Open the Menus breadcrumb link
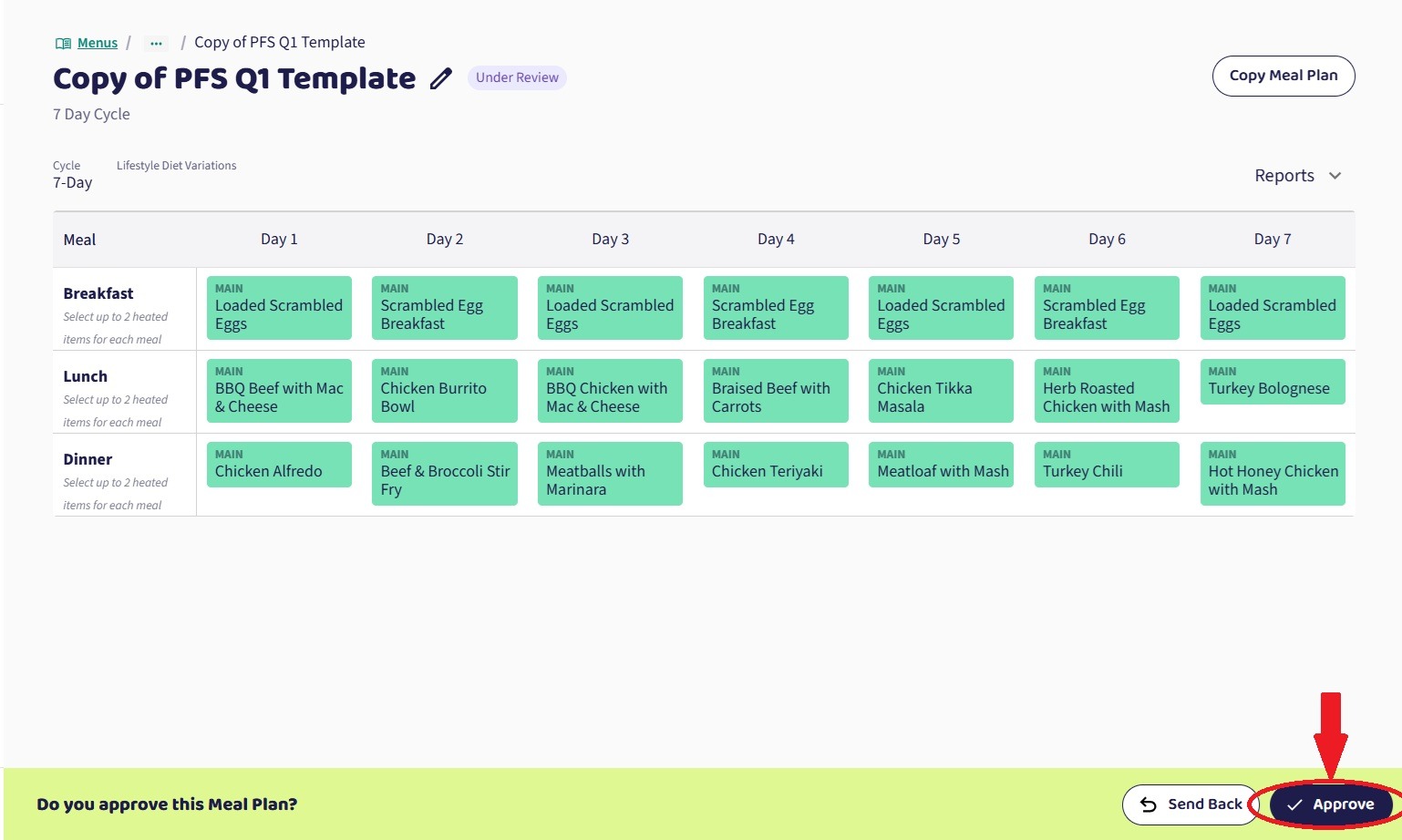1402x840 pixels. 98,43
